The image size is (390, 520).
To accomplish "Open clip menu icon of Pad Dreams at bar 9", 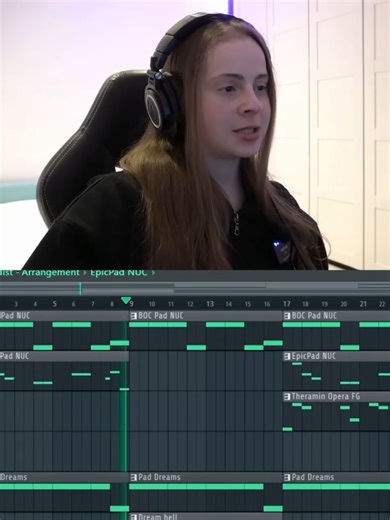I will point(134,477).
